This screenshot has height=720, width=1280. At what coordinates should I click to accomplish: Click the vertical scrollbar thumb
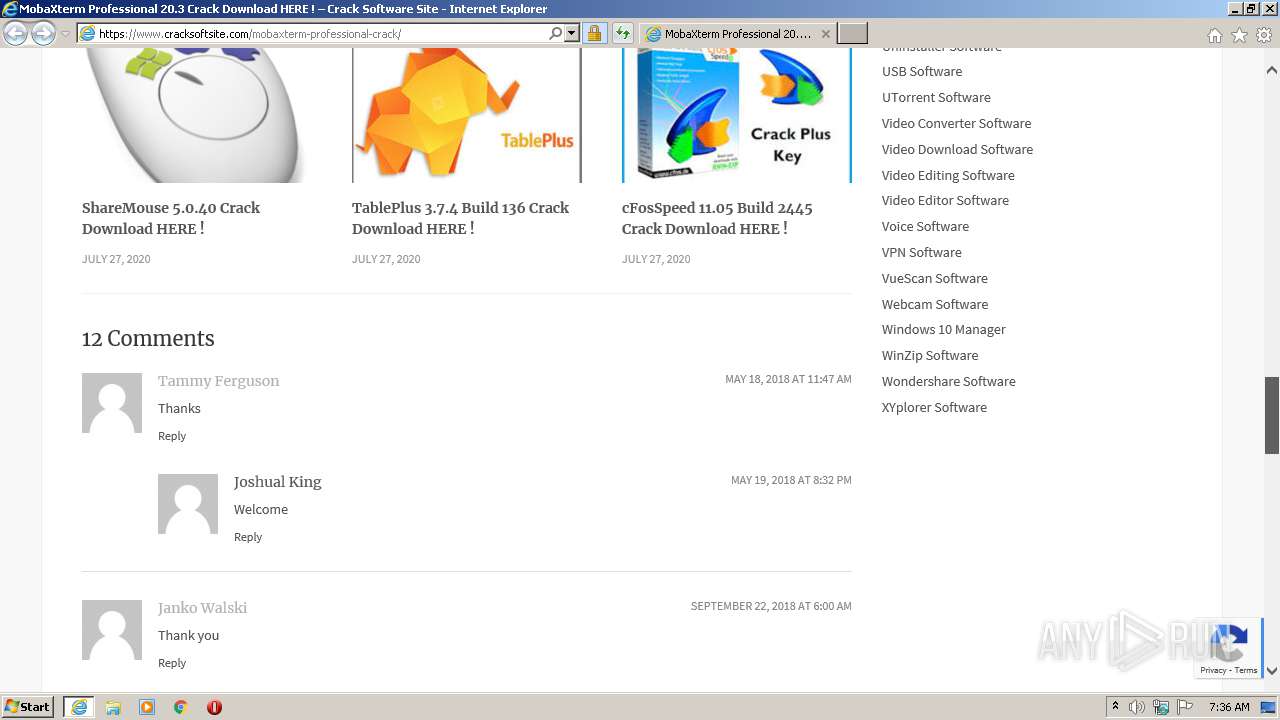pyautogui.click(x=1272, y=415)
